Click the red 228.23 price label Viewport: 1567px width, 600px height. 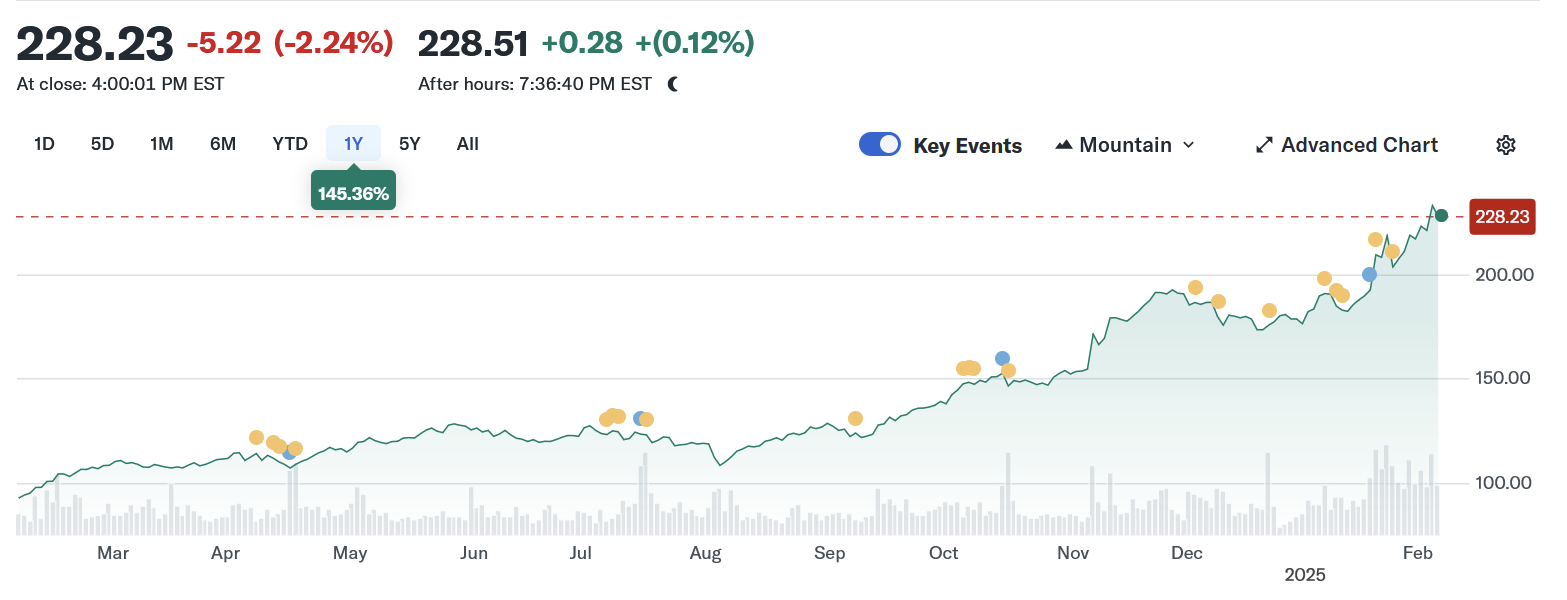pos(1501,217)
